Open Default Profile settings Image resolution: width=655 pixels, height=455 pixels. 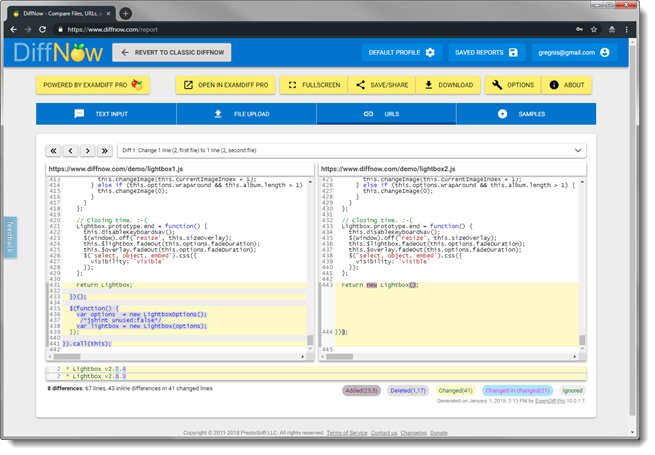[402, 53]
